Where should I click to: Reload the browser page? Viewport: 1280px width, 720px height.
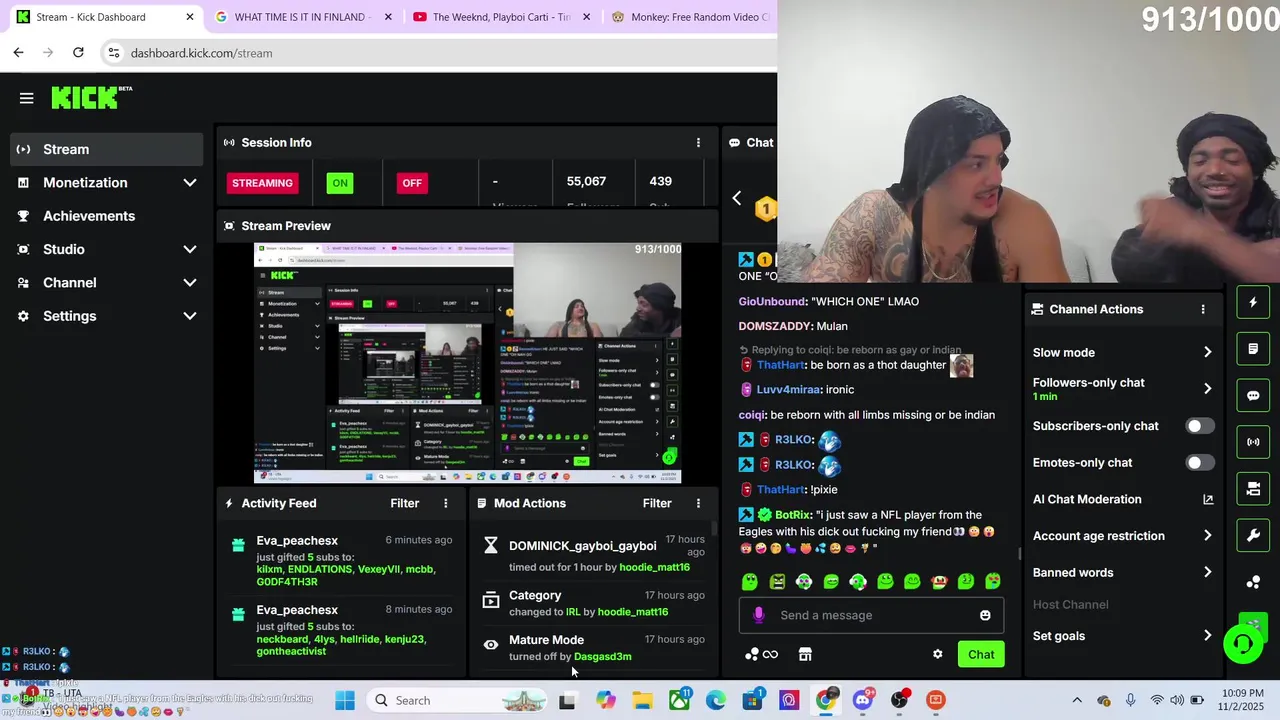(x=78, y=52)
